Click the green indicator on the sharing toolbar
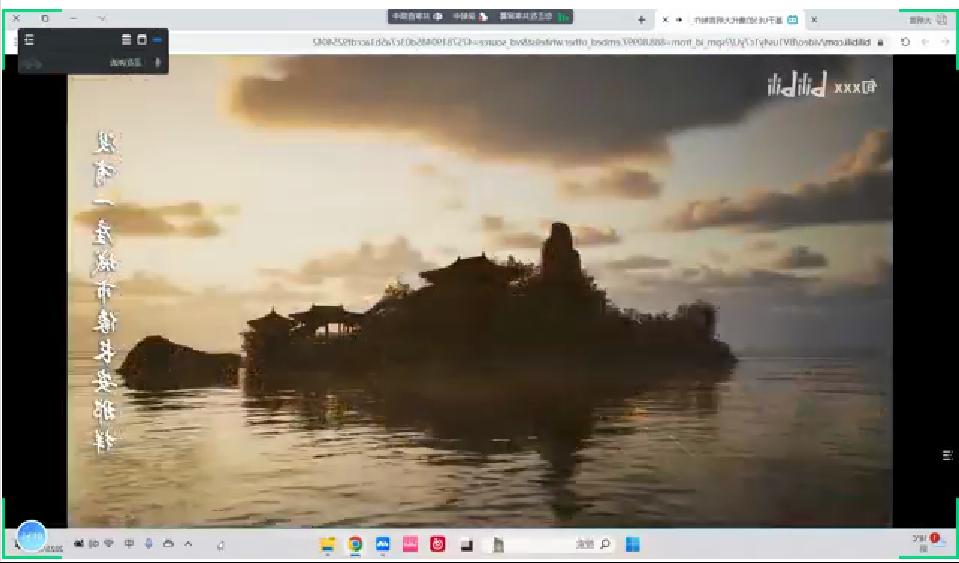 [564, 17]
